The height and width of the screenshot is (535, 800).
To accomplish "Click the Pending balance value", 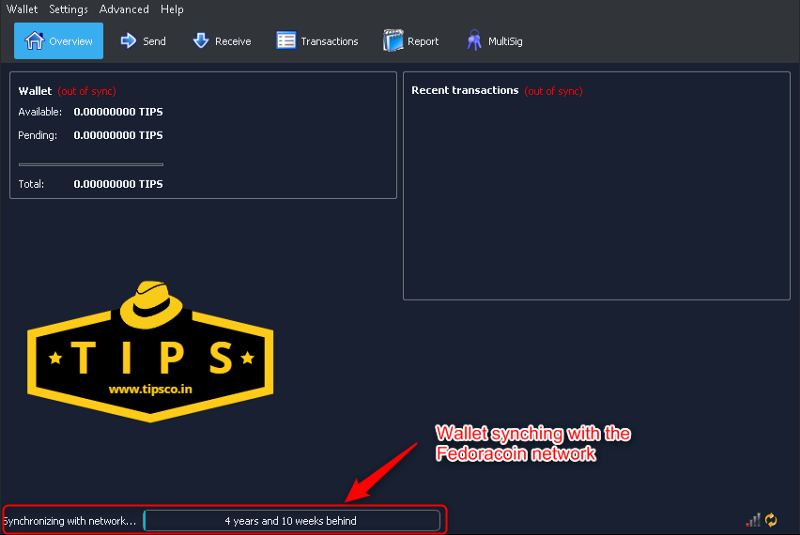I will (118, 135).
